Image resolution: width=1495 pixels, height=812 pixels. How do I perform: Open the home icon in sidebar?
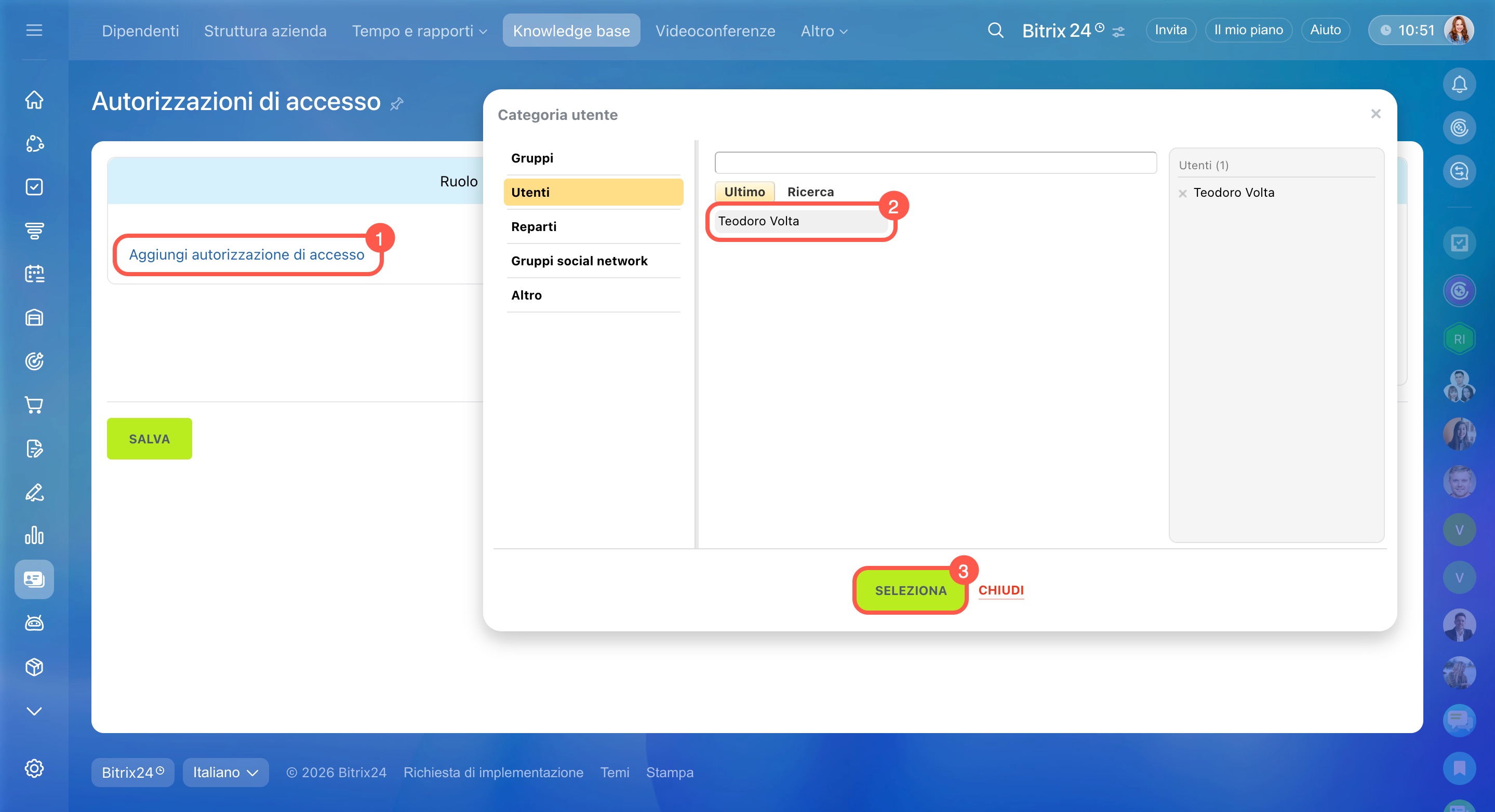[x=34, y=100]
